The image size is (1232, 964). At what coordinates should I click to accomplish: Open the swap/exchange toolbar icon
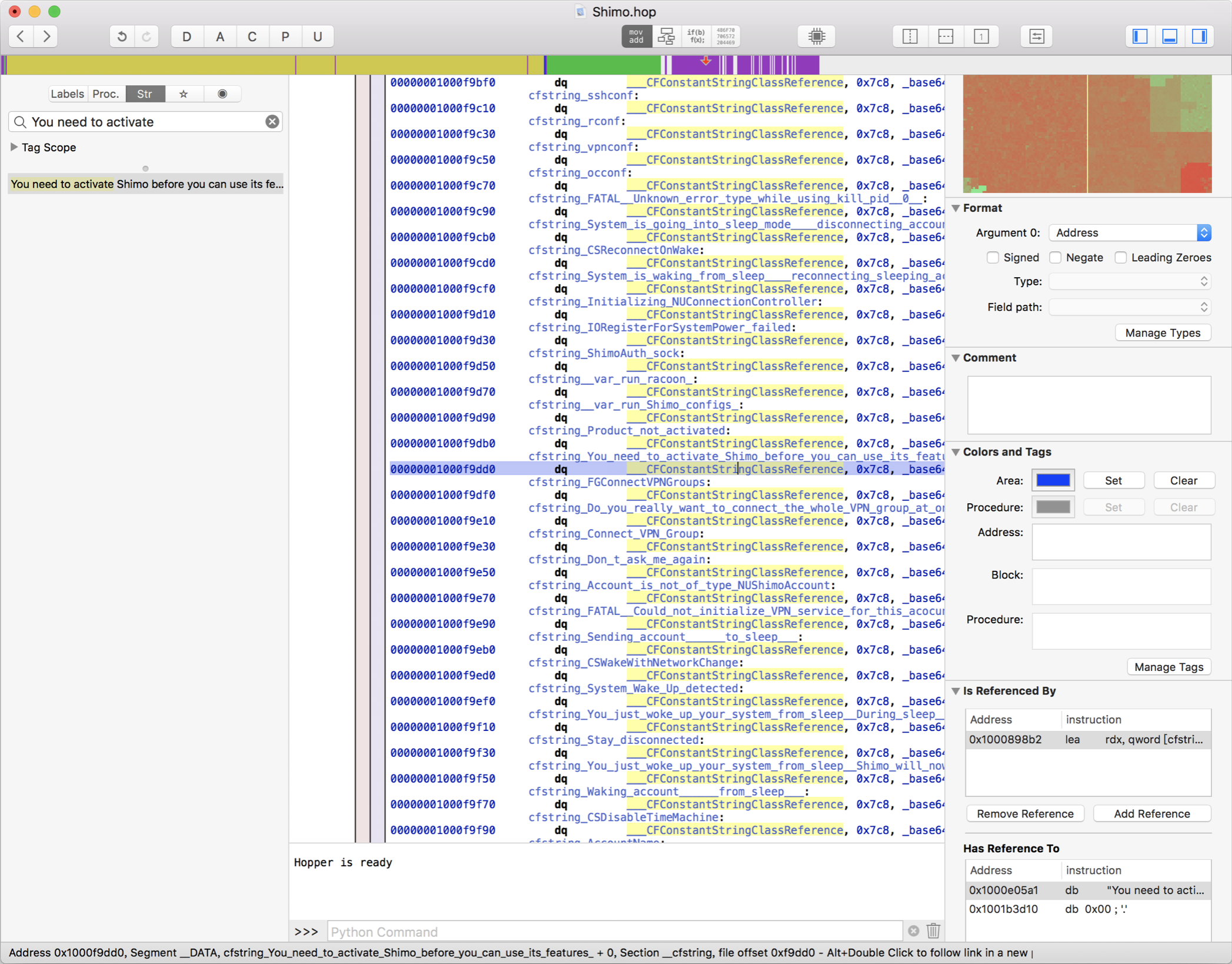coord(1036,36)
